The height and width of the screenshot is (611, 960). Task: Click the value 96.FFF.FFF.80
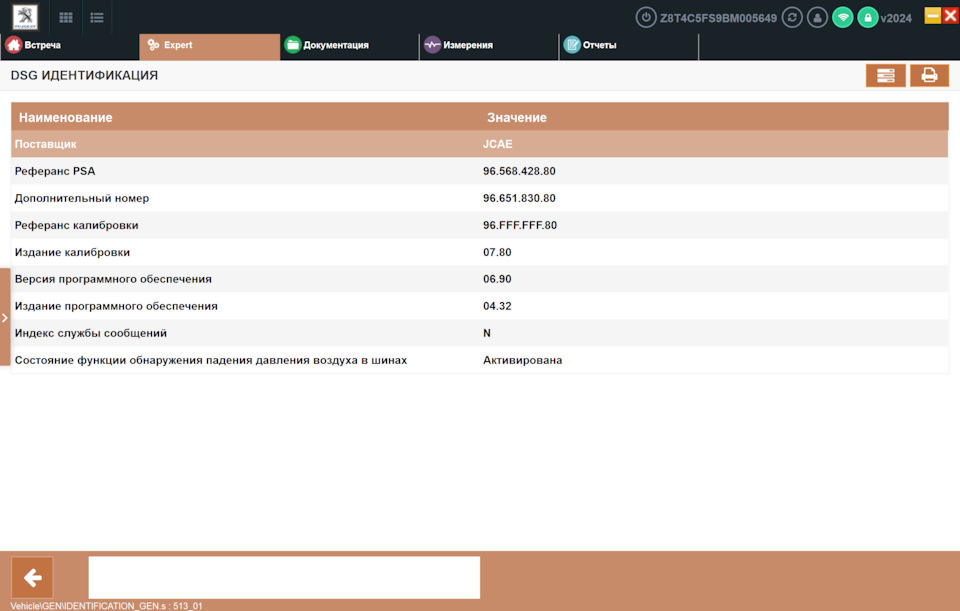tap(520, 225)
